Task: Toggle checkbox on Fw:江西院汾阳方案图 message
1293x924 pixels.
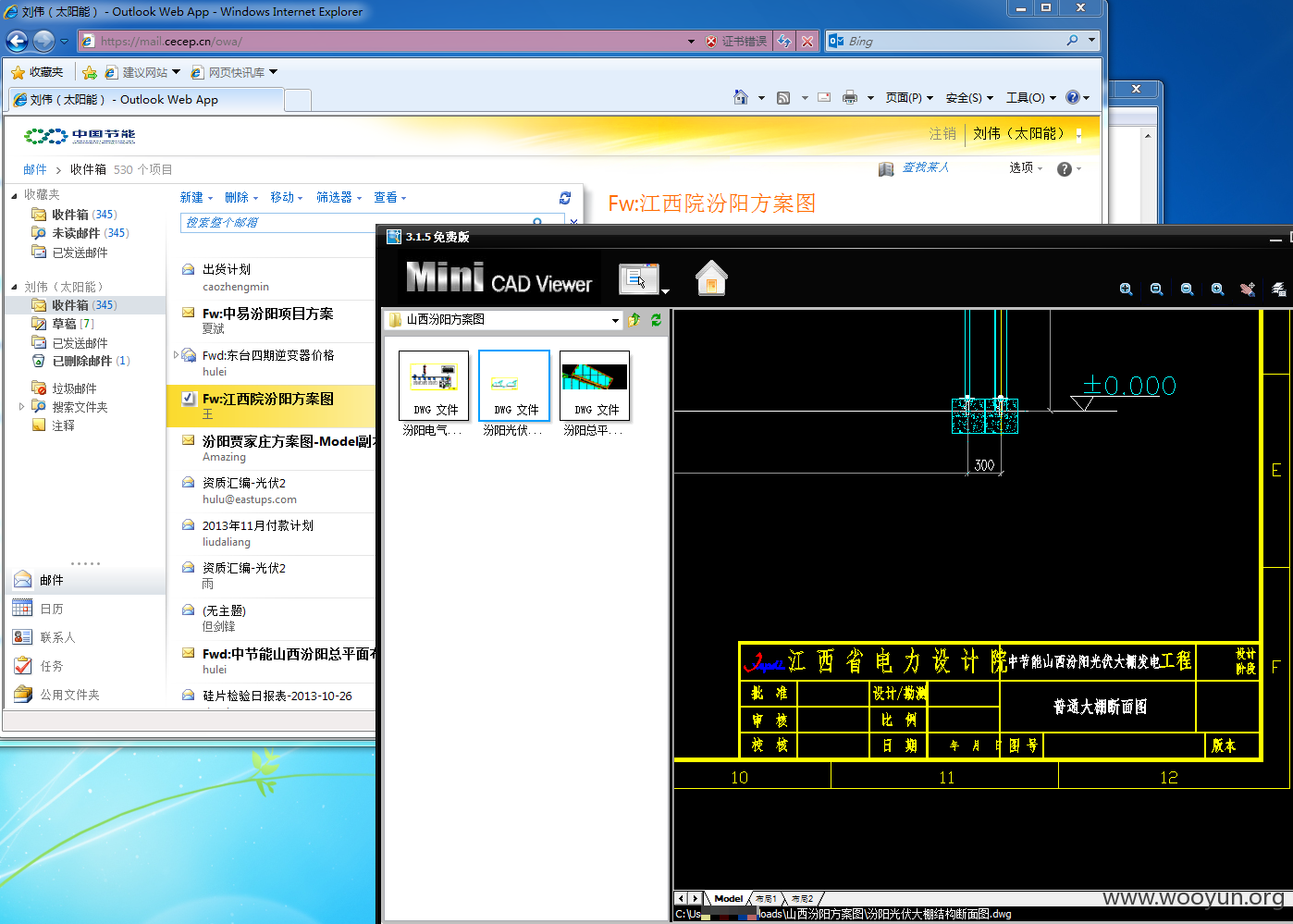Action: pos(189,399)
